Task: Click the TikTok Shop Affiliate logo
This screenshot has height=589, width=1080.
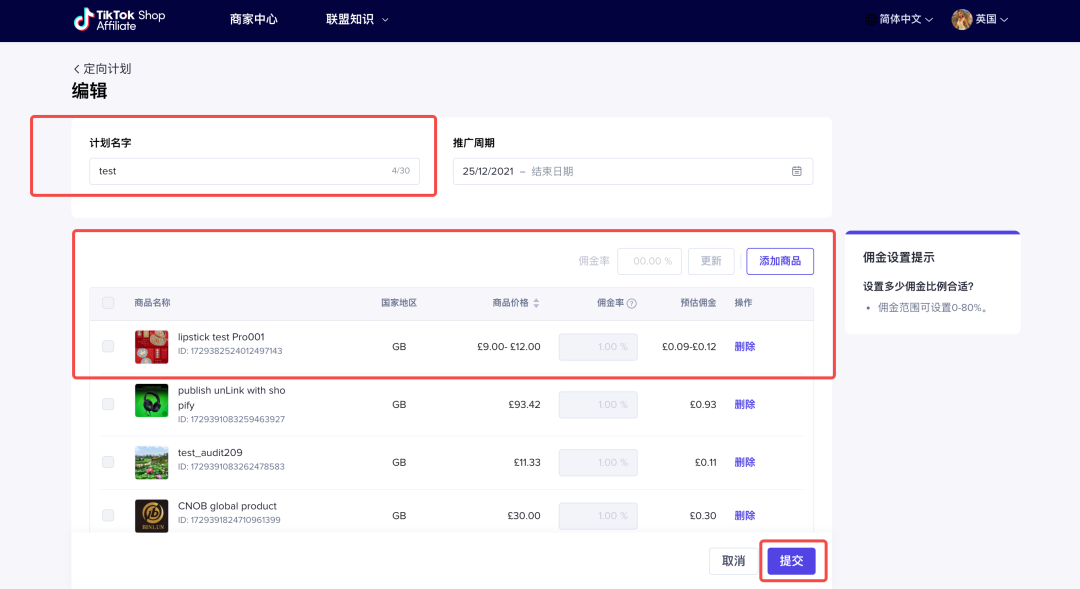Action: pos(119,20)
